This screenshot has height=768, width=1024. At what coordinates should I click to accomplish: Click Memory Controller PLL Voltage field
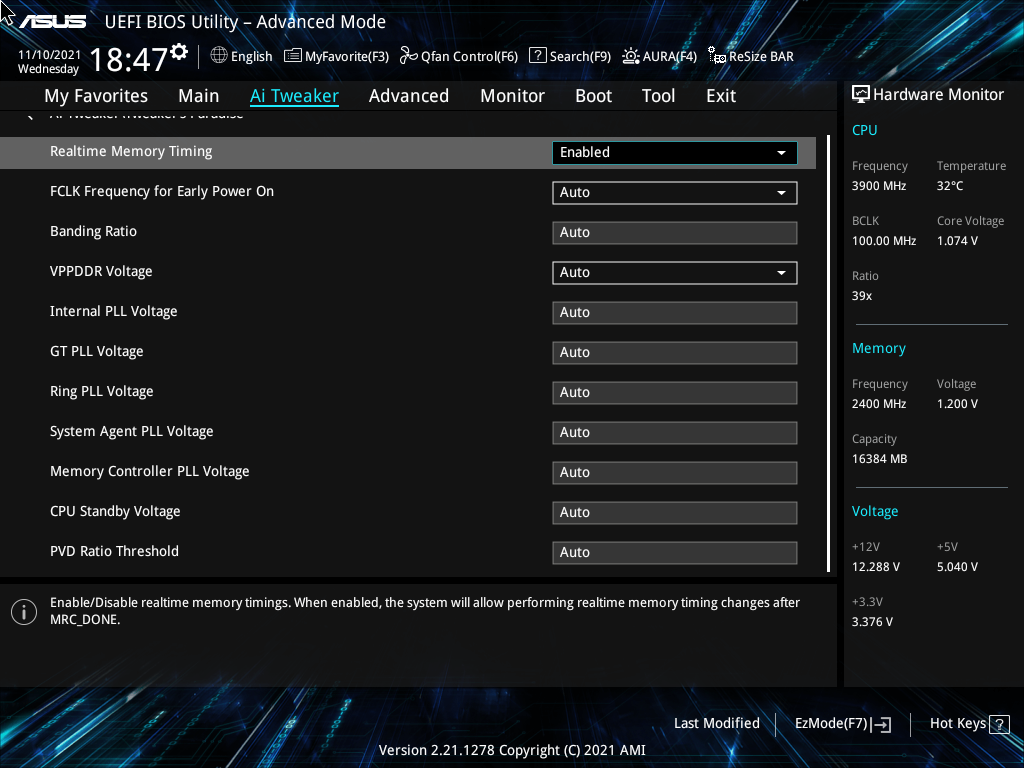[675, 472]
